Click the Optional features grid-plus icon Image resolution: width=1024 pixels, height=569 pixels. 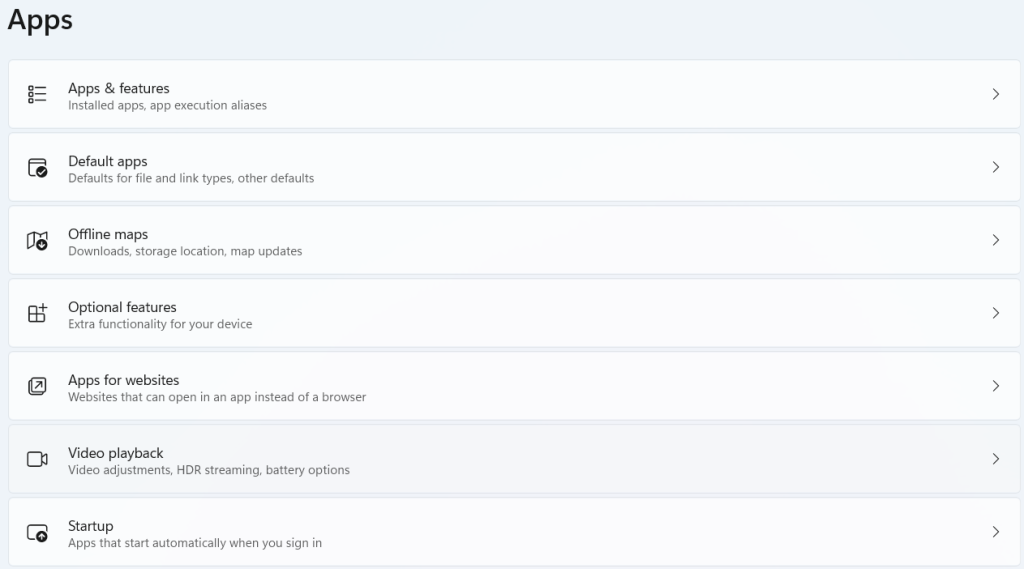point(37,313)
